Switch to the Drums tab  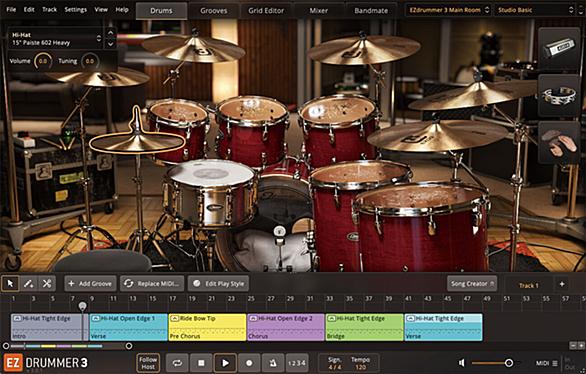click(x=161, y=11)
